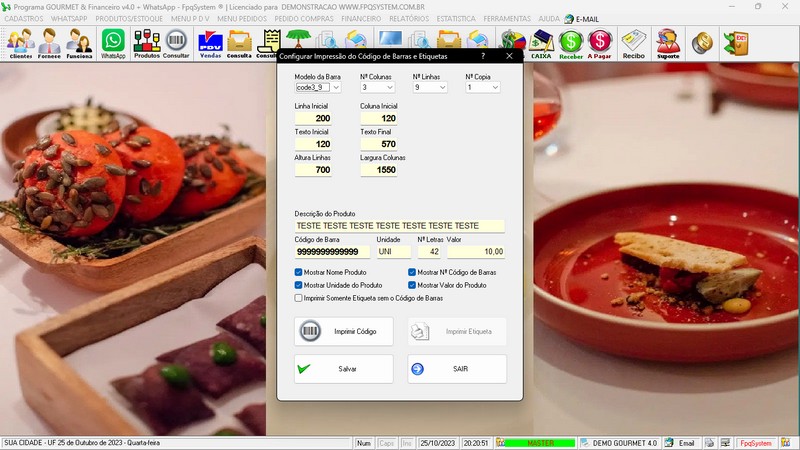The width and height of the screenshot is (800, 450).
Task: Uncheck Mostrar Nome Produto
Action: click(x=298, y=272)
